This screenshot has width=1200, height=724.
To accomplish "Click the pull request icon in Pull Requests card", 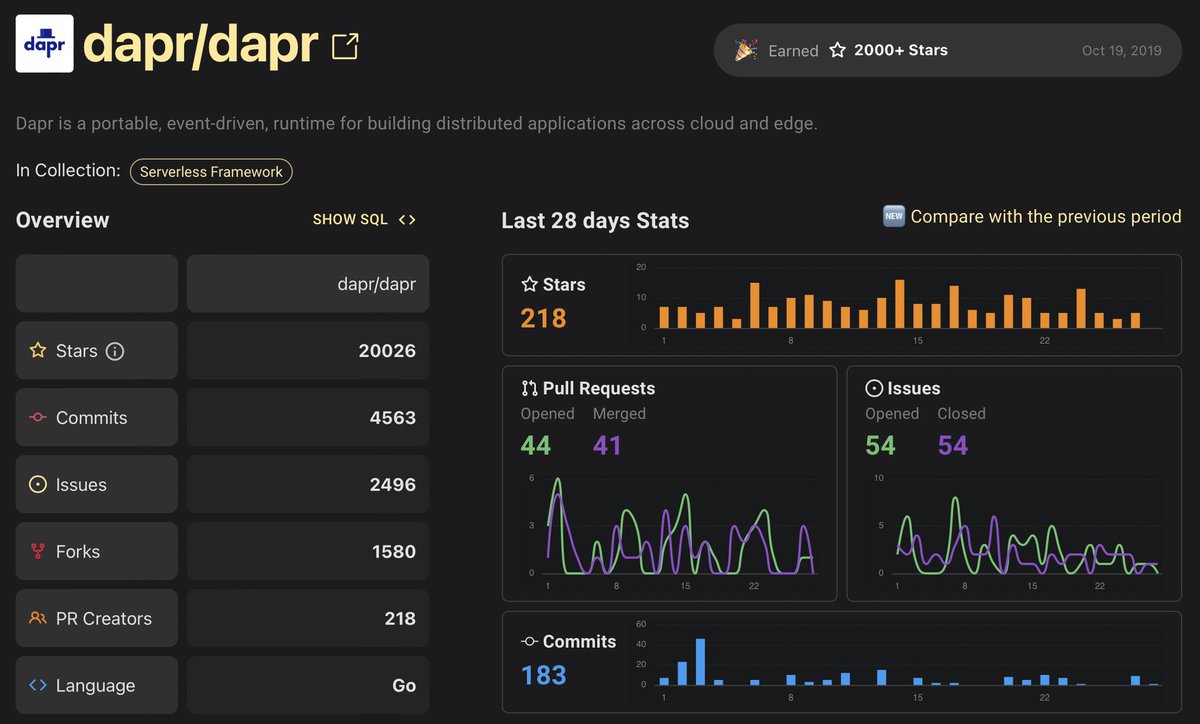I will (530, 388).
